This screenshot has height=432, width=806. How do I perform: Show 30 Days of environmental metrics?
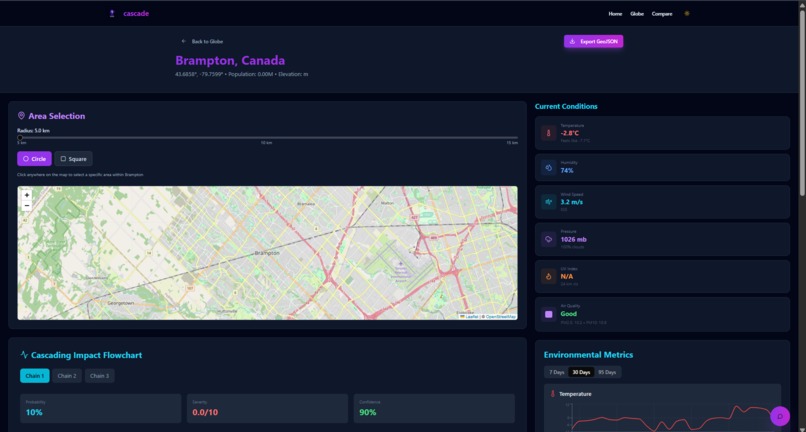point(581,372)
